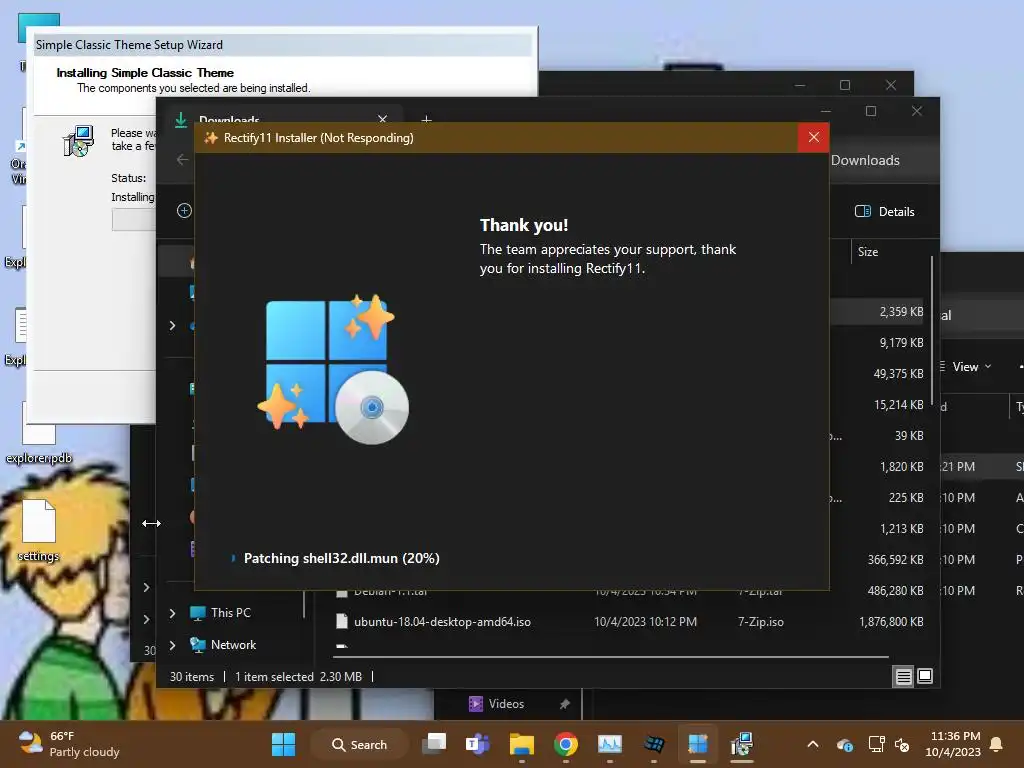This screenshot has width=1024, height=768.
Task: Open the clock and date flyout
Action: [953, 744]
